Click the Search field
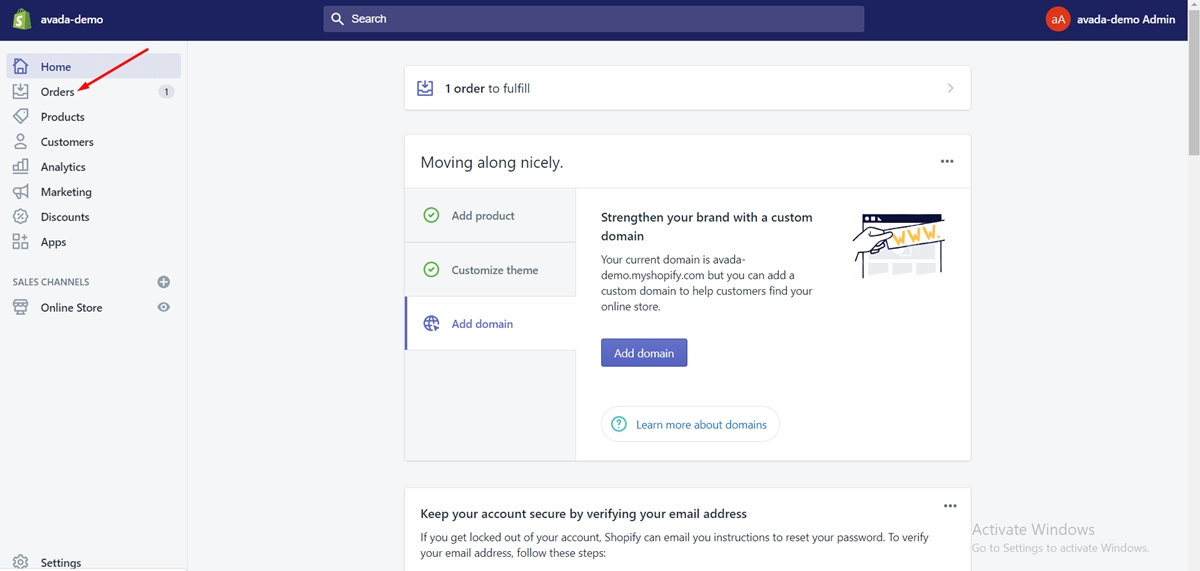The height and width of the screenshot is (571, 1200). coord(594,19)
